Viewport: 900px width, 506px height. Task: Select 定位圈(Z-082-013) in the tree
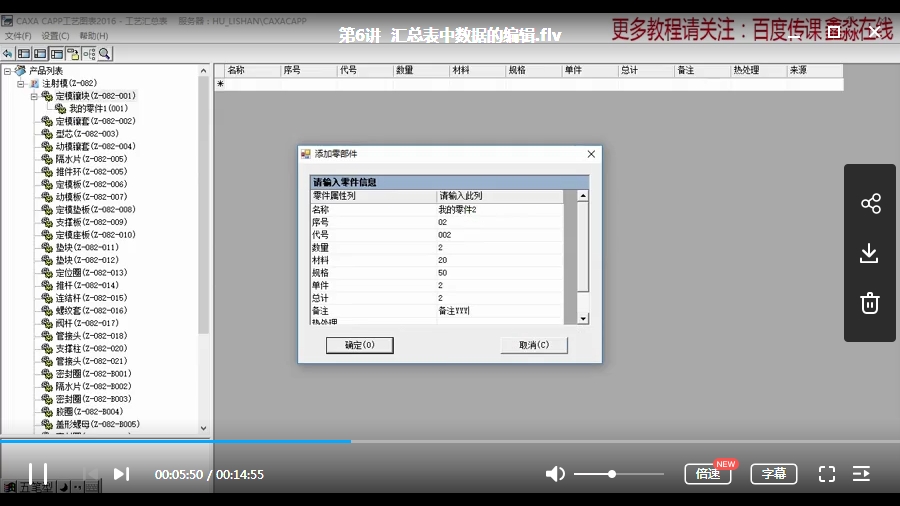coord(91,273)
